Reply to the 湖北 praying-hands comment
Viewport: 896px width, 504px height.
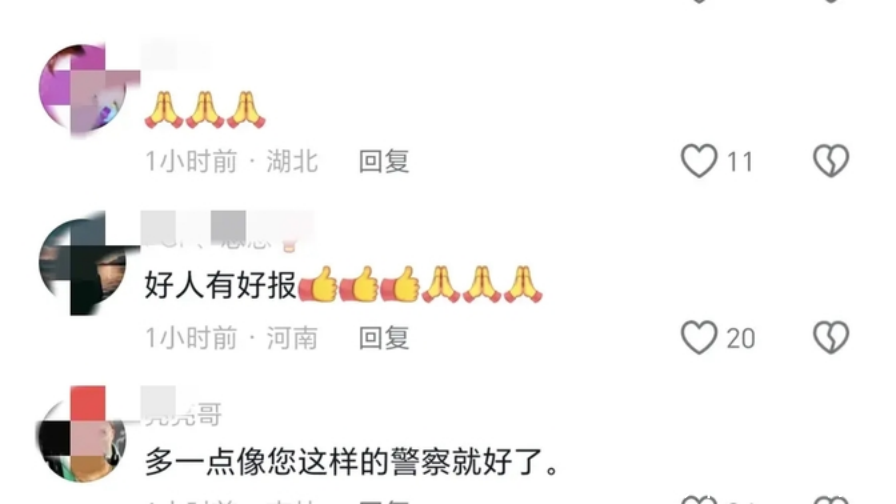click(x=383, y=162)
